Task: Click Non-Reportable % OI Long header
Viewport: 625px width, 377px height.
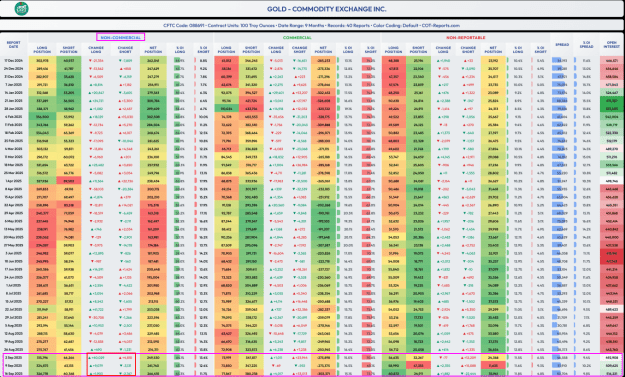Action: (518, 49)
